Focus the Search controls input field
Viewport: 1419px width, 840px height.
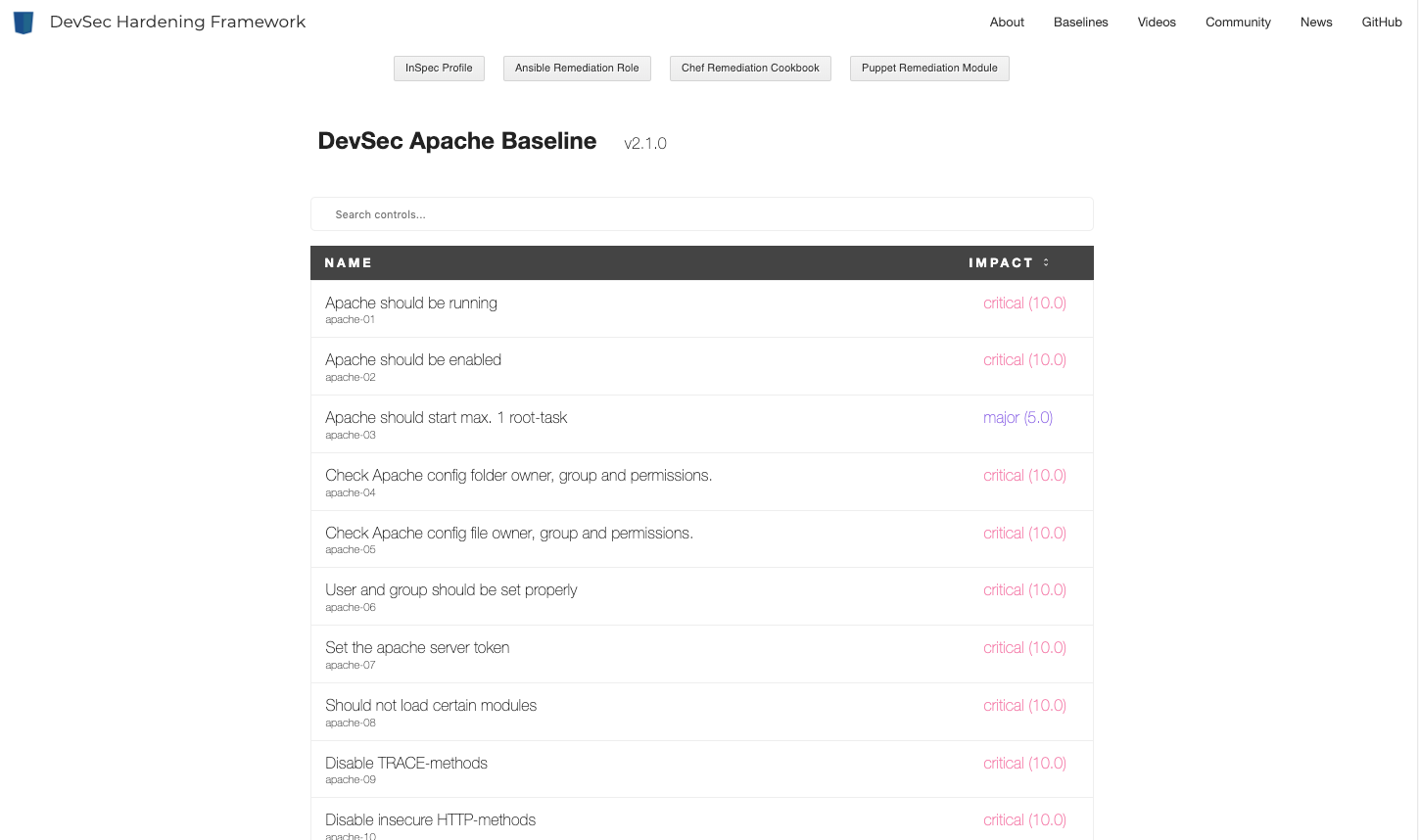point(702,214)
